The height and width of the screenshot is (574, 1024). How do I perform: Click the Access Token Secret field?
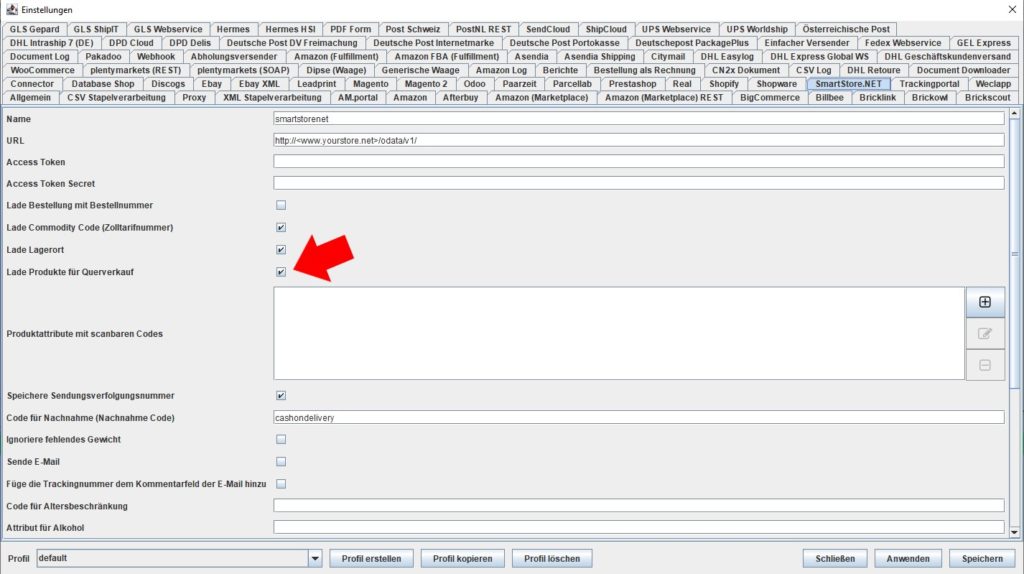coord(639,183)
